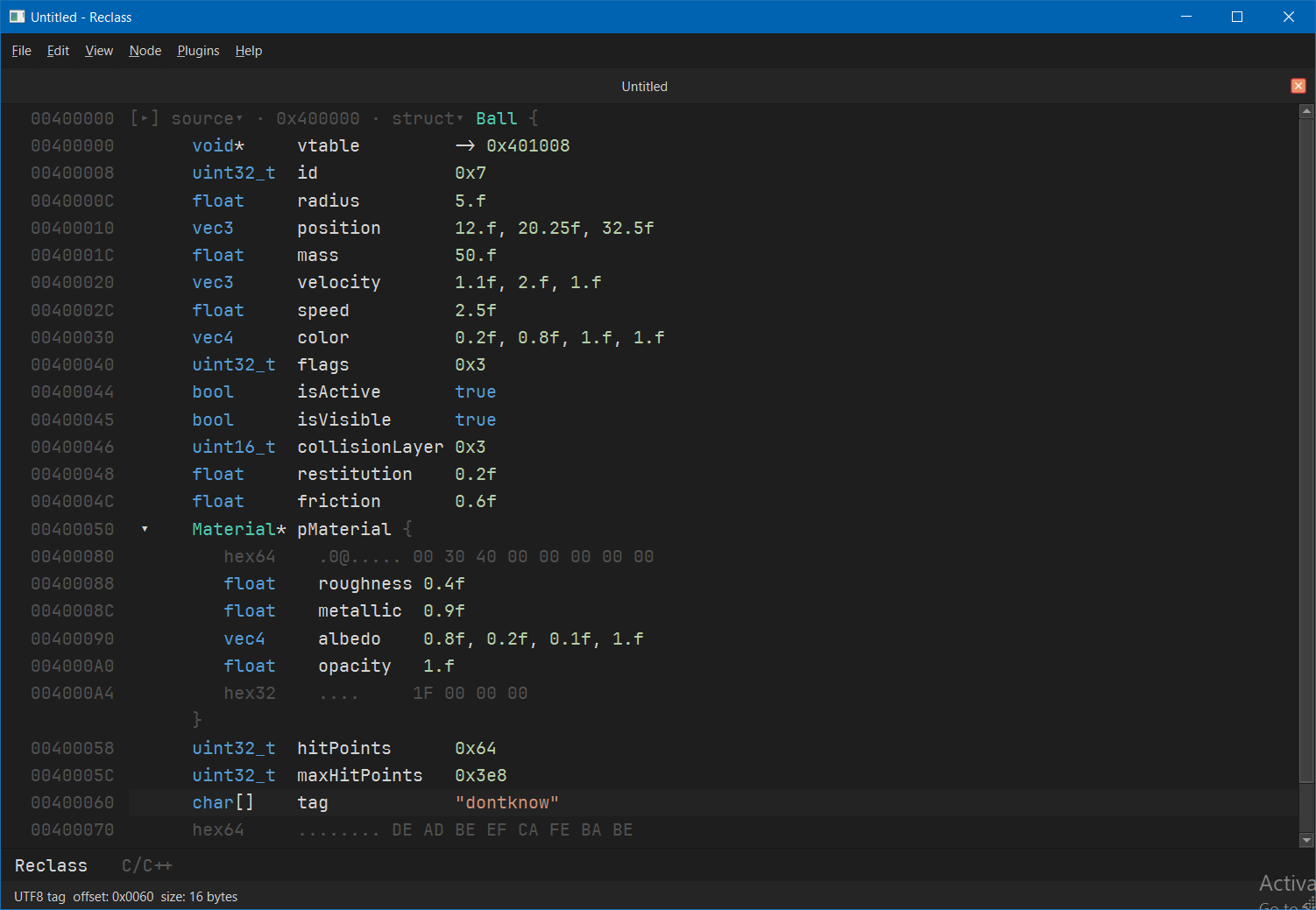The height and width of the screenshot is (910, 1316).
Task: Click the opacity value 1.f
Action: click(439, 666)
